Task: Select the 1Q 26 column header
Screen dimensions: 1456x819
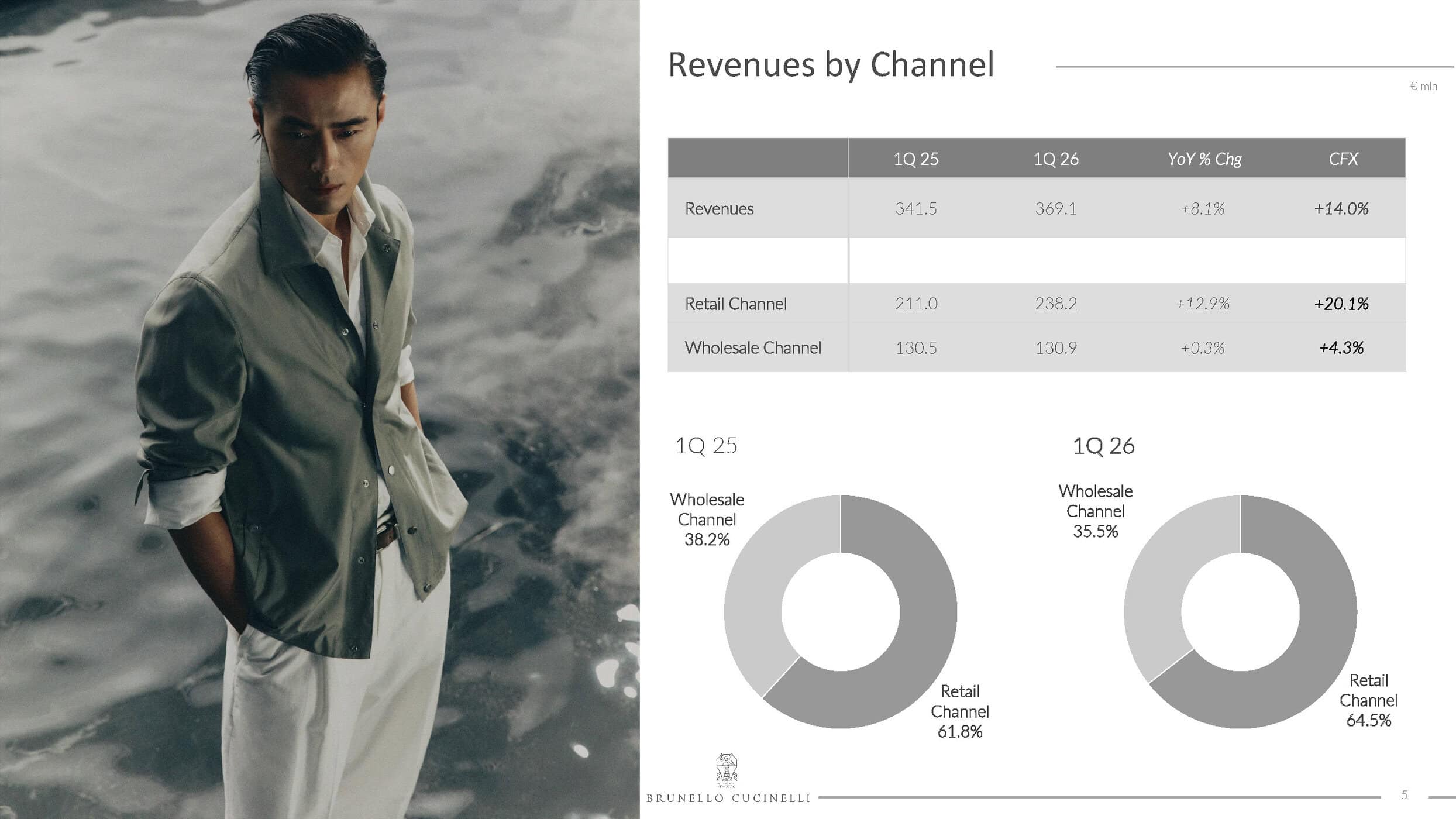Action: 1055,159
